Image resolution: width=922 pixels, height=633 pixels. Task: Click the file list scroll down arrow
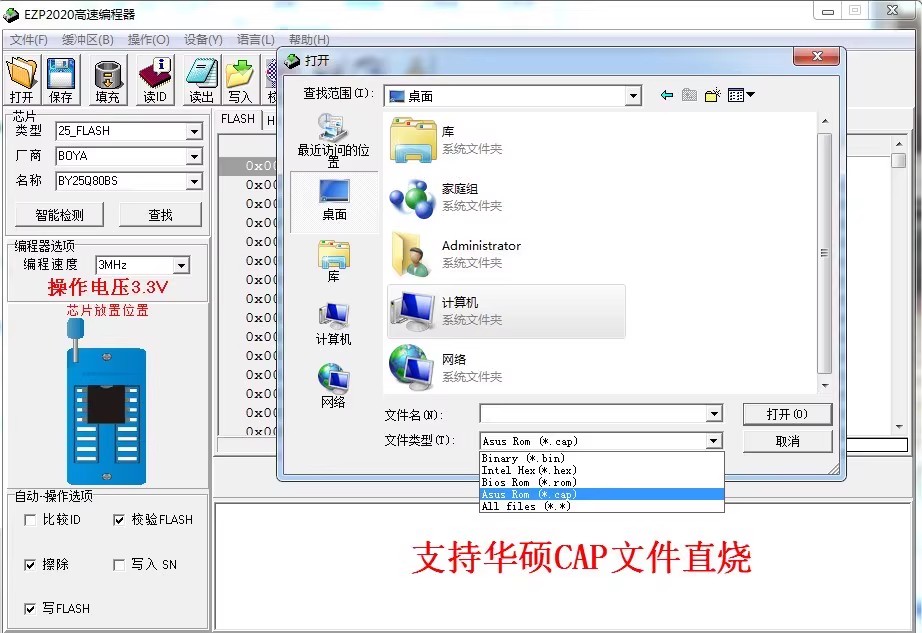tap(825, 386)
